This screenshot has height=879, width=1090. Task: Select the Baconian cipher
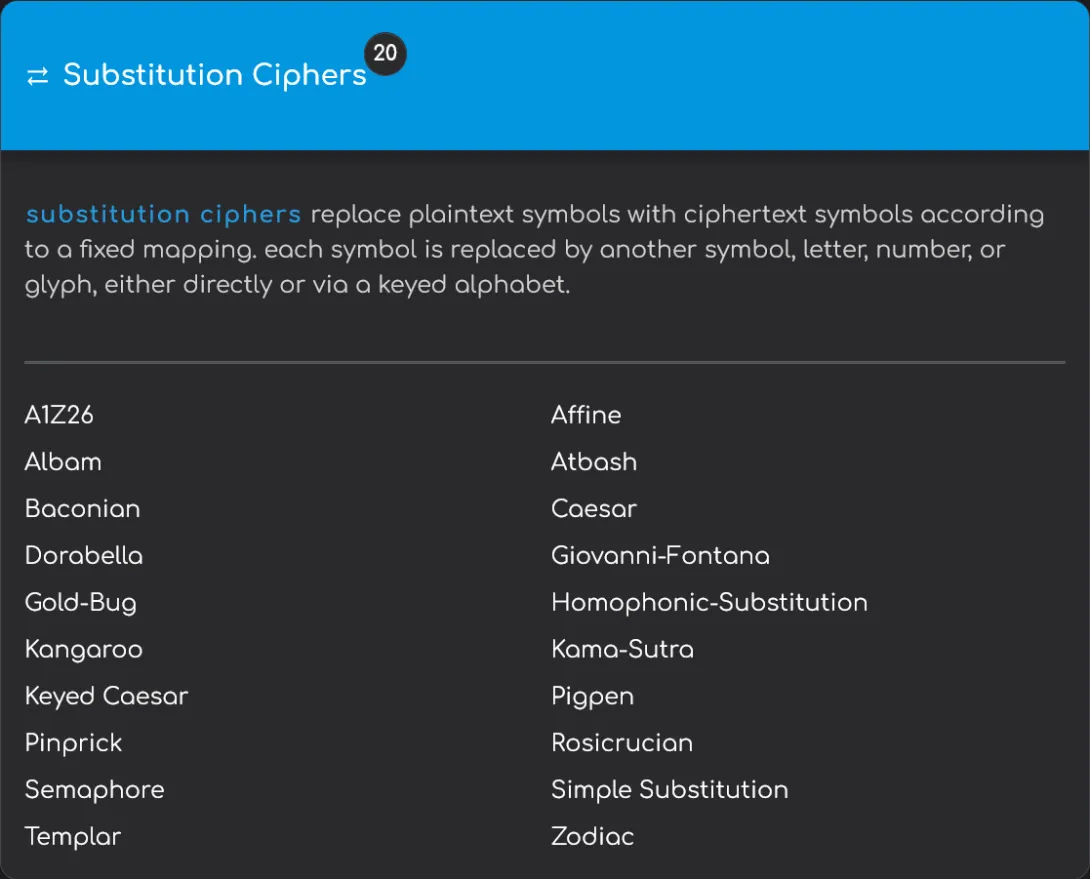click(x=82, y=509)
